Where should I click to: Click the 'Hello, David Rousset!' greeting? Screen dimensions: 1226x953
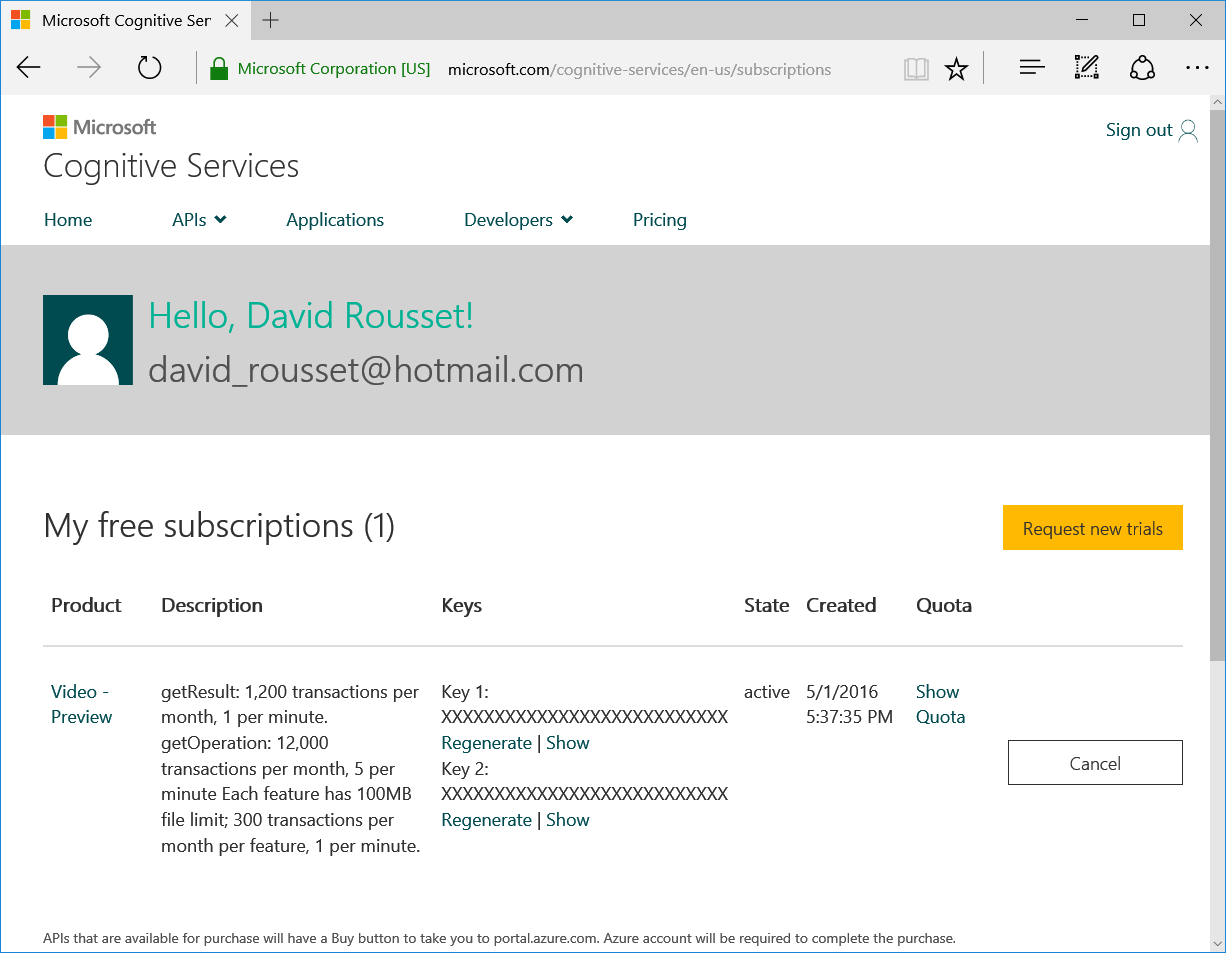pyautogui.click(x=311, y=316)
